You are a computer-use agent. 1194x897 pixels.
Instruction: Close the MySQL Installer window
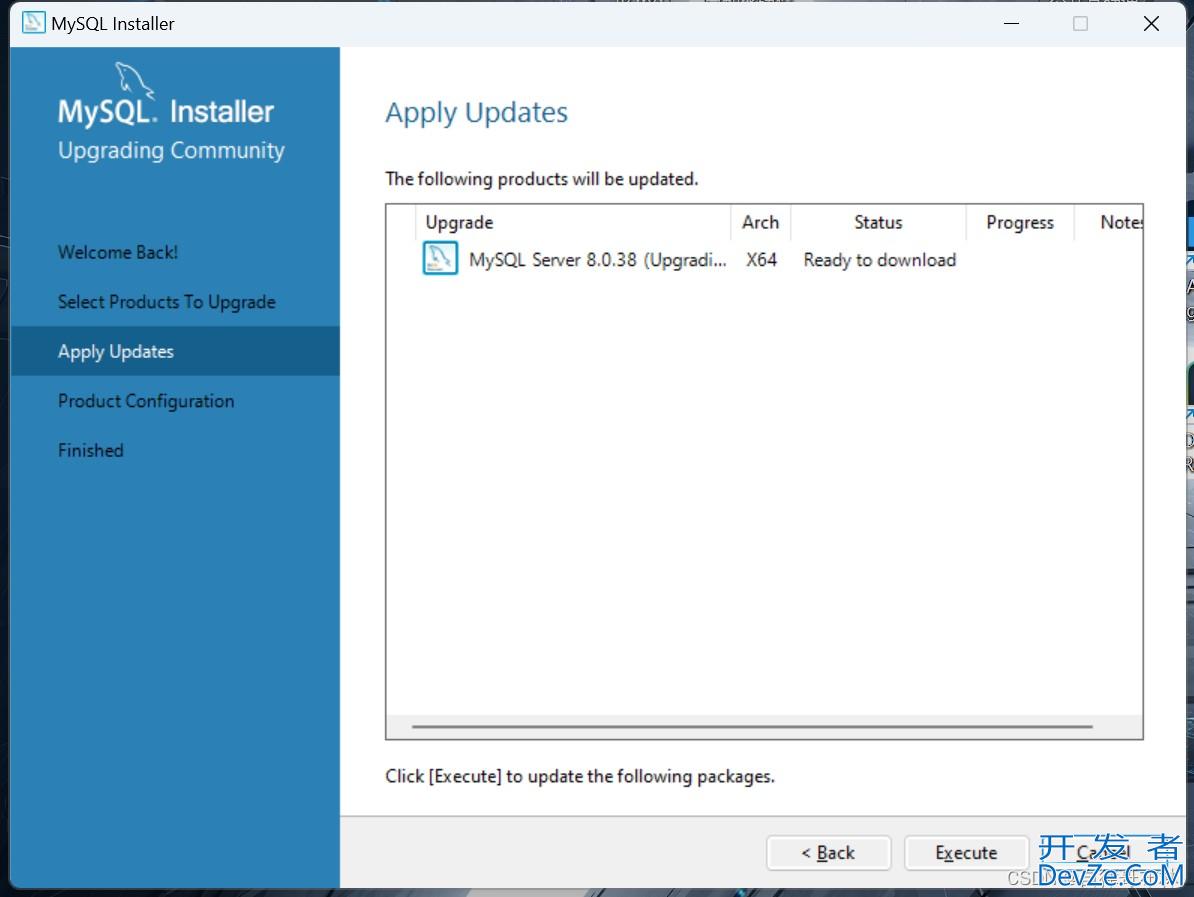(x=1151, y=23)
